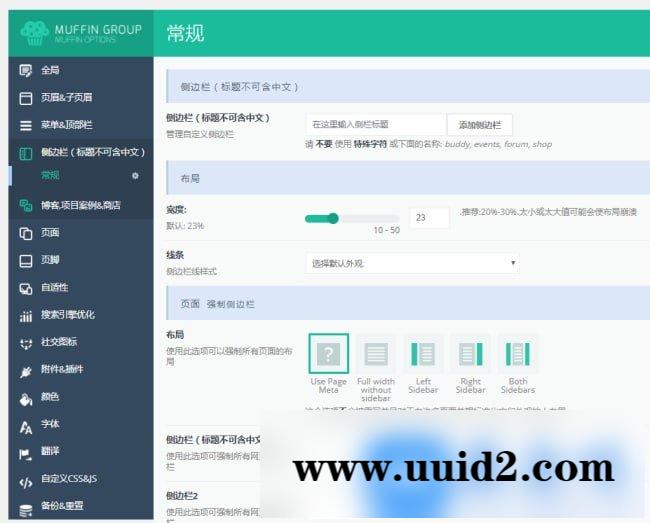
Task: Choose the Left Sidebar layout option
Action: tap(423, 354)
